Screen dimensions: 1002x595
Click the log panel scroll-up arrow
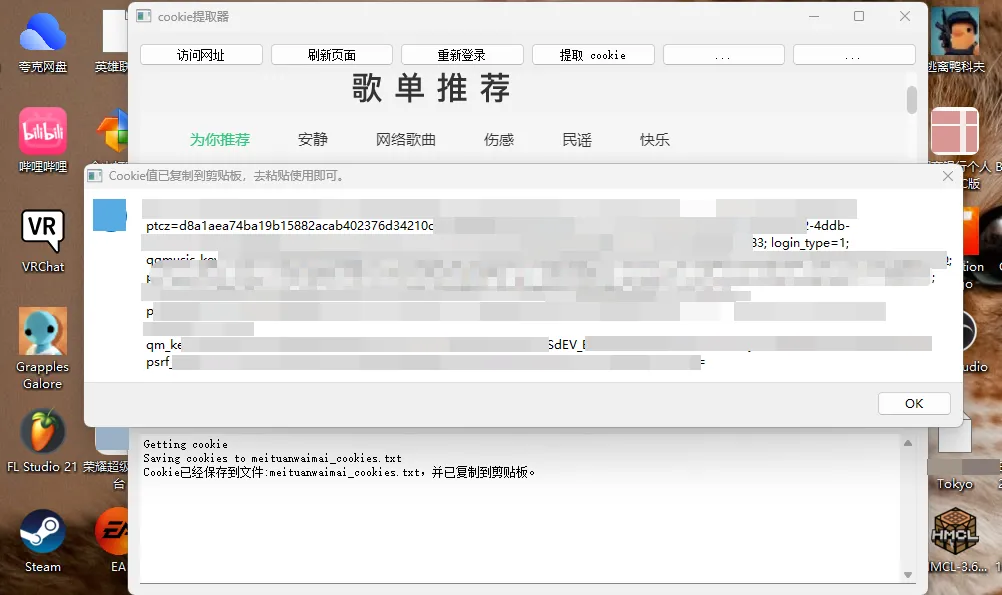point(907,443)
